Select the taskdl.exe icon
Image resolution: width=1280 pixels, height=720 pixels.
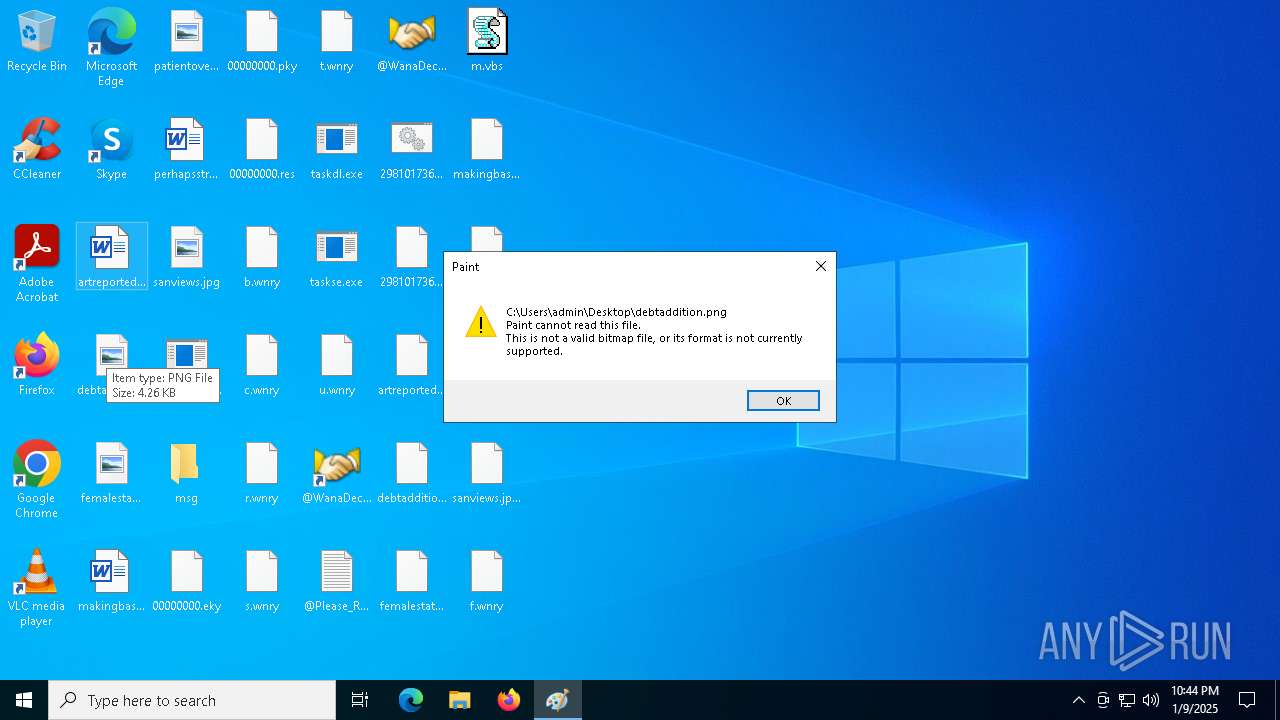pyautogui.click(x=337, y=150)
